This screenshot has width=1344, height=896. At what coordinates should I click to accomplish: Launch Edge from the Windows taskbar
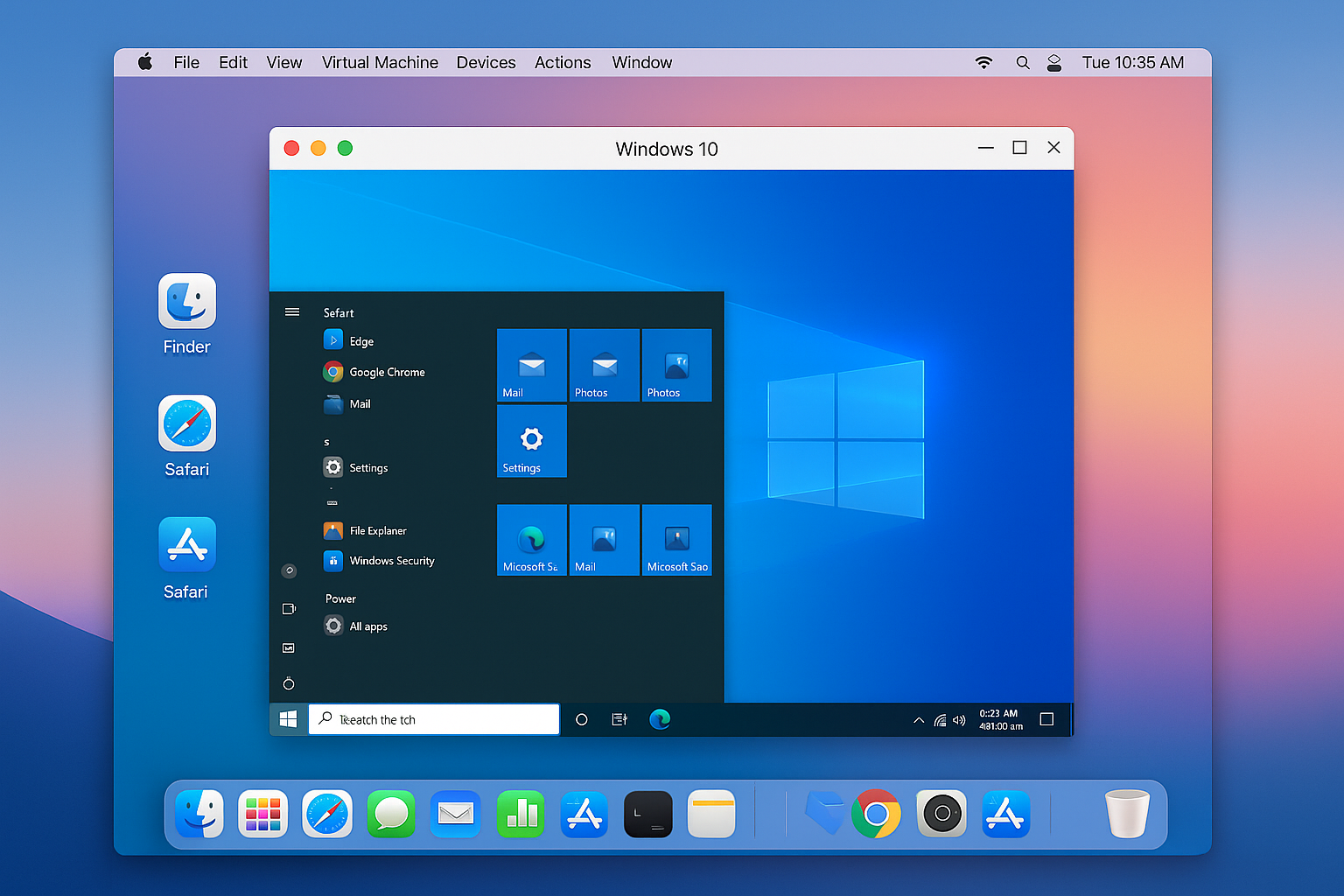(660, 719)
